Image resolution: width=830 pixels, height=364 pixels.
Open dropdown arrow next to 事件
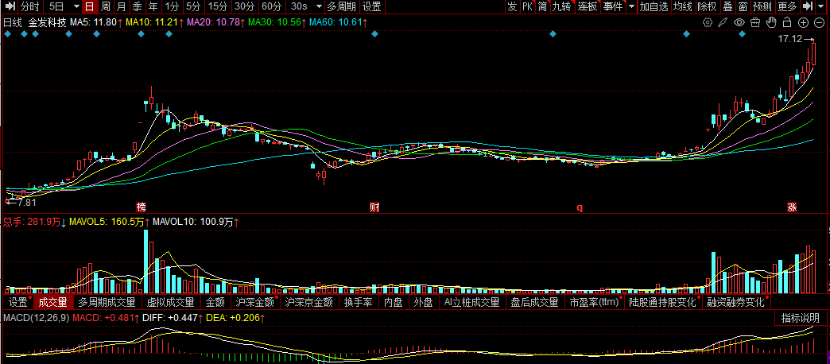click(x=631, y=7)
